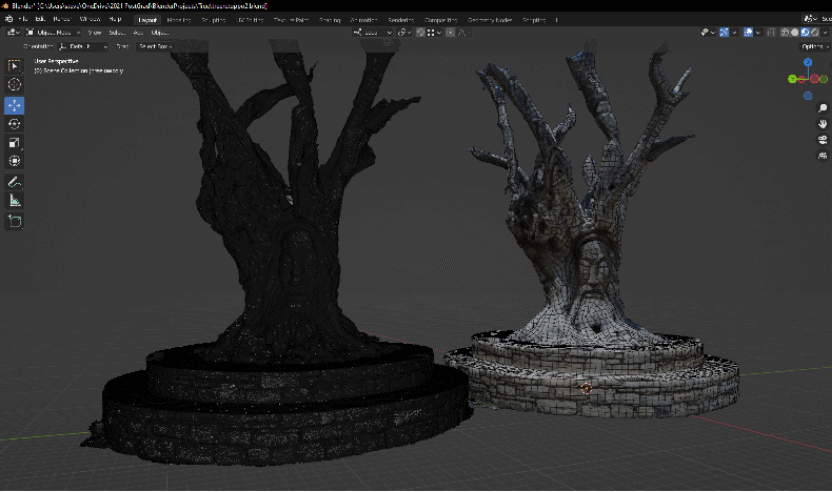The width and height of the screenshot is (832, 492).
Task: Switch to the Rendering workspace tab
Action: point(401,20)
